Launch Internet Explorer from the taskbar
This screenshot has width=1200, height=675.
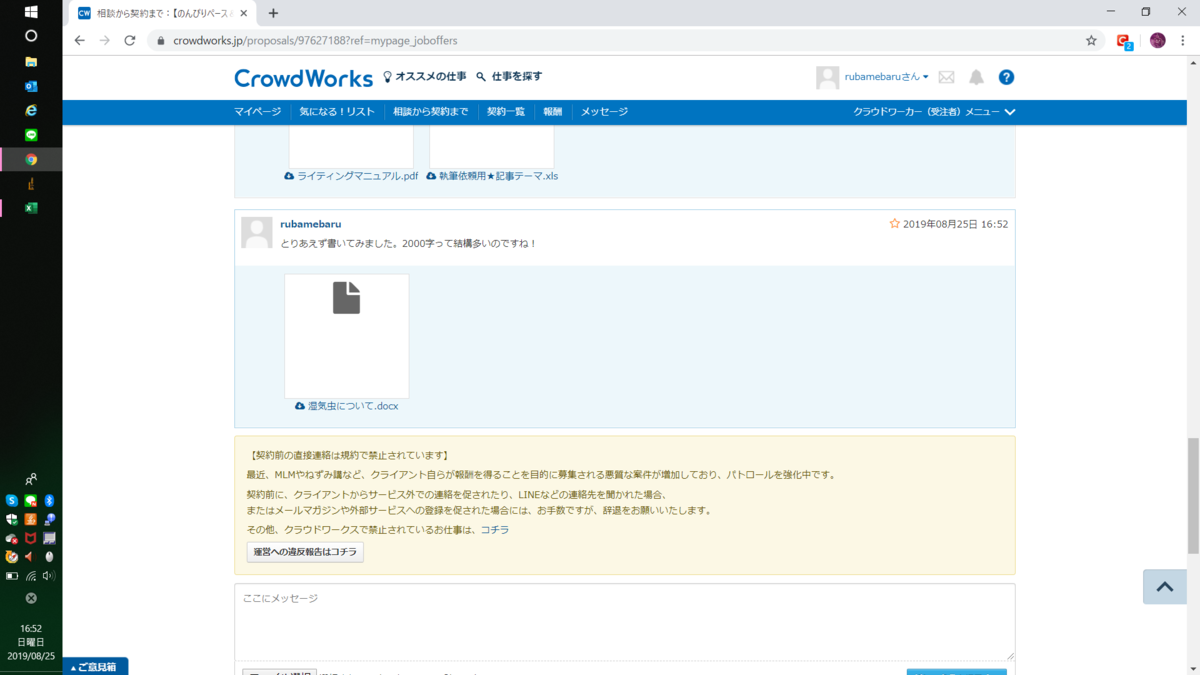[x=31, y=110]
